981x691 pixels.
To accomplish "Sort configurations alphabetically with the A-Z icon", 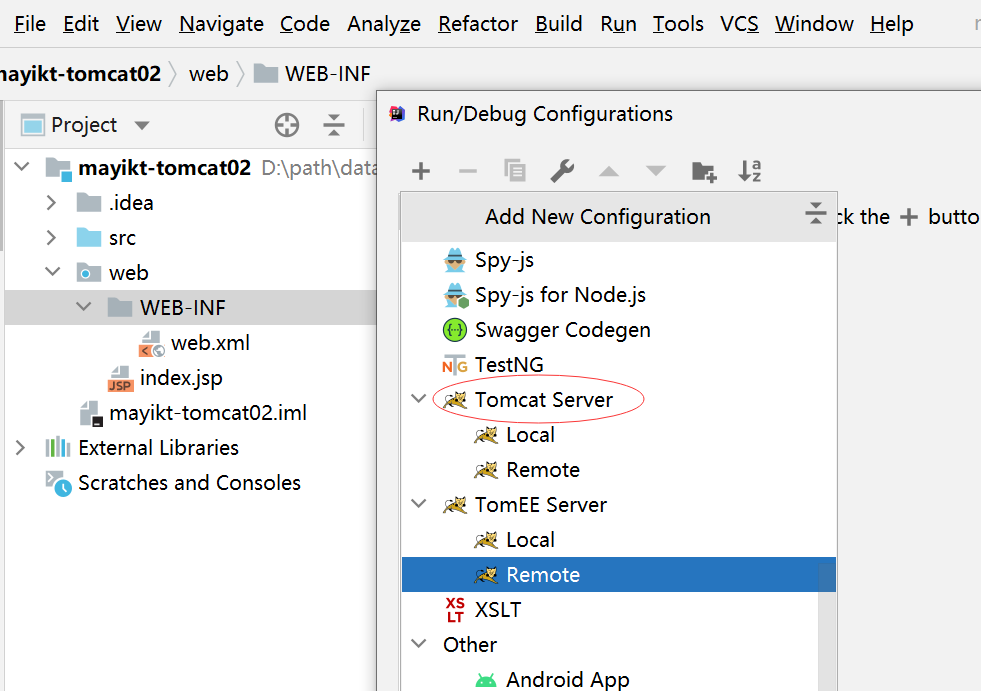I will coord(750,171).
